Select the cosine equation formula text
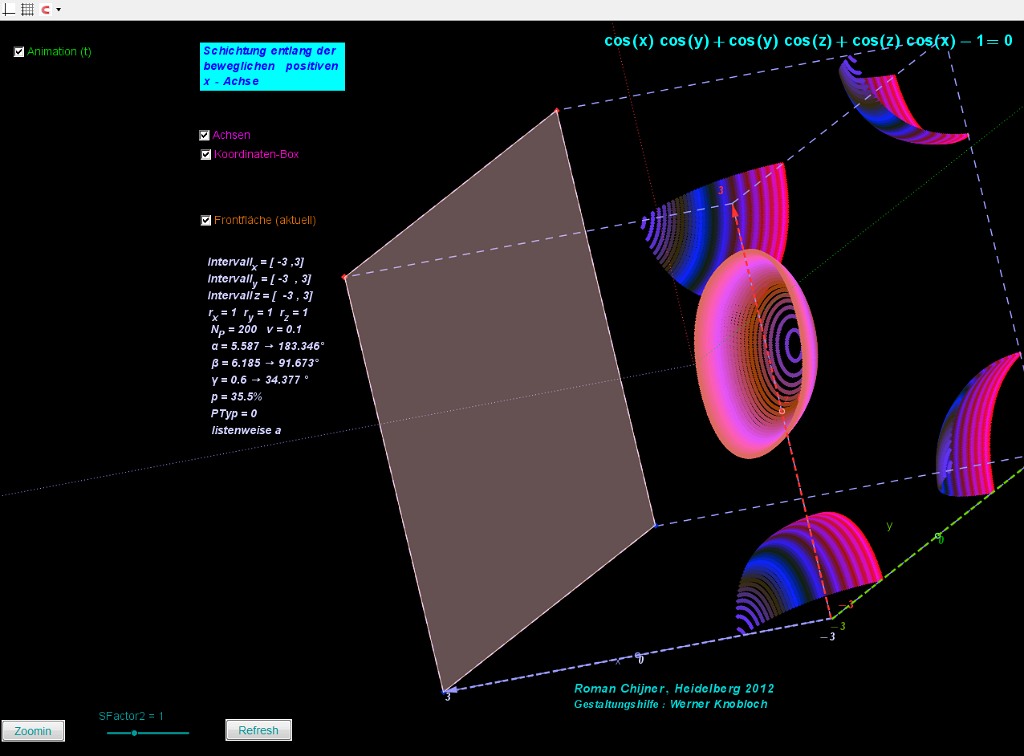Viewport: 1024px width, 756px height. (x=807, y=41)
